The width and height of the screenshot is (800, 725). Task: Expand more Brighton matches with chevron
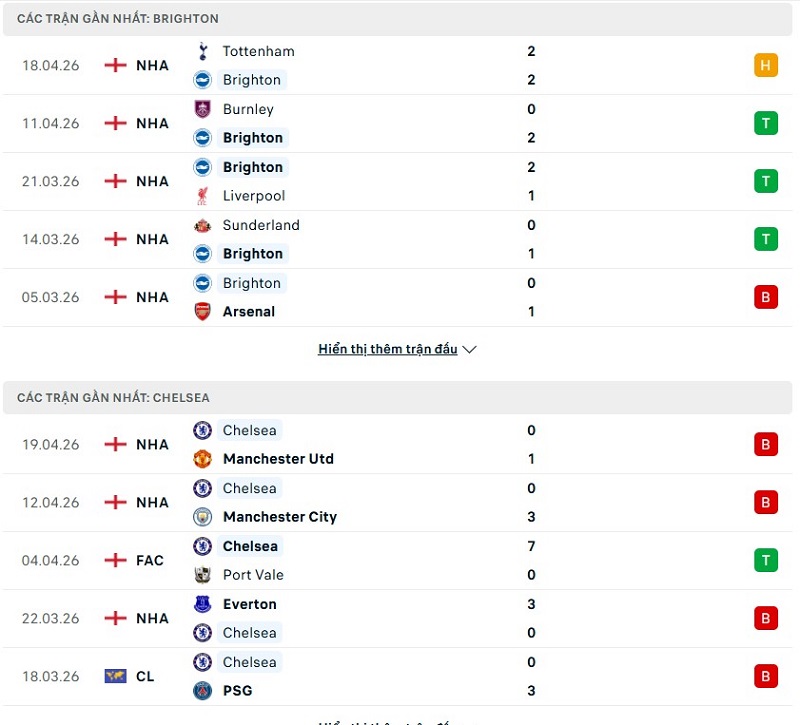point(470,350)
